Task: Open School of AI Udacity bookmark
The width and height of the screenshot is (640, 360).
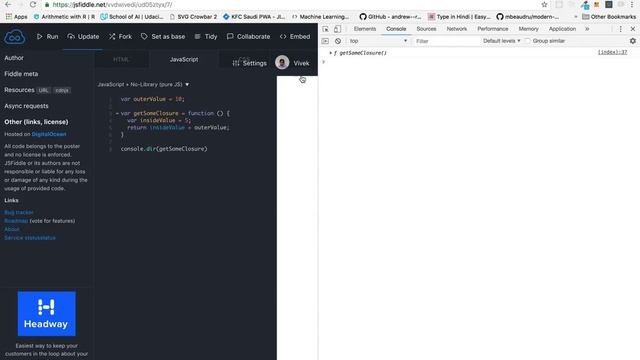Action: pyautogui.click(x=132, y=17)
